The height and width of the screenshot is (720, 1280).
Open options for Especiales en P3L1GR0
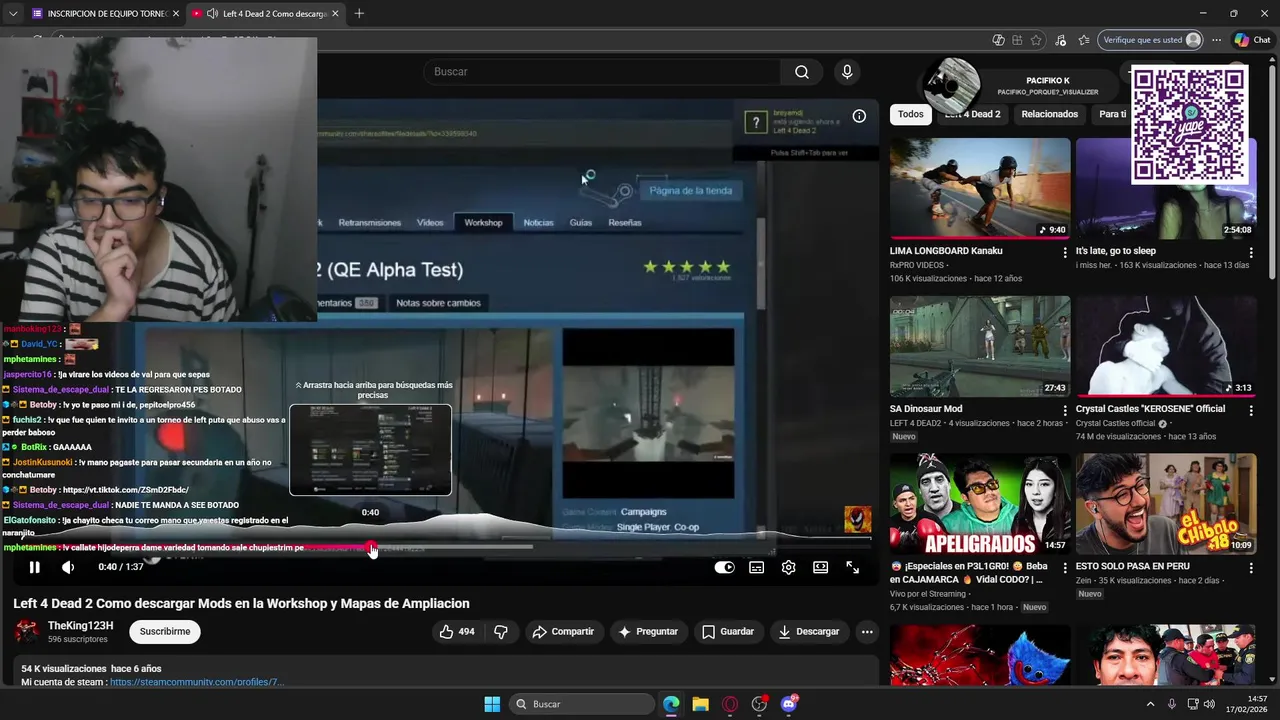(x=1065, y=568)
